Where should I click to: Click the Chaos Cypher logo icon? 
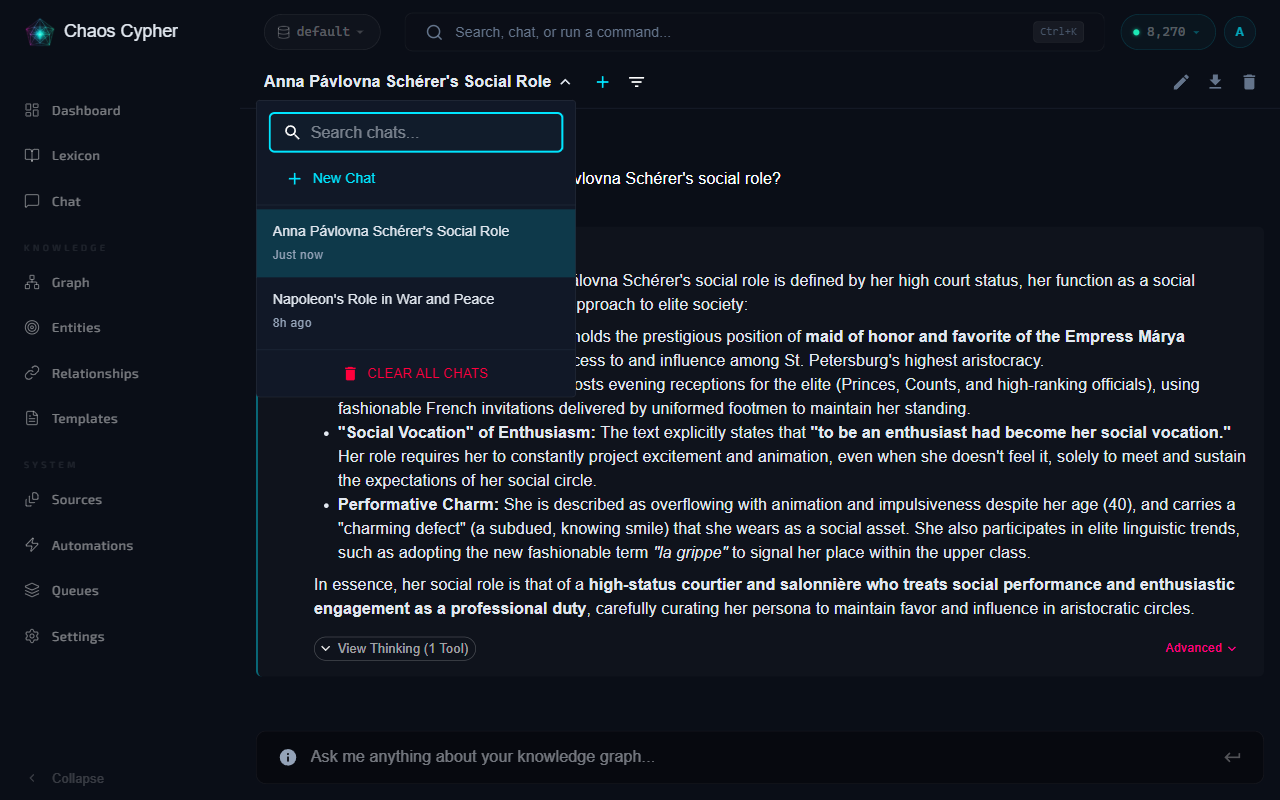(40, 33)
